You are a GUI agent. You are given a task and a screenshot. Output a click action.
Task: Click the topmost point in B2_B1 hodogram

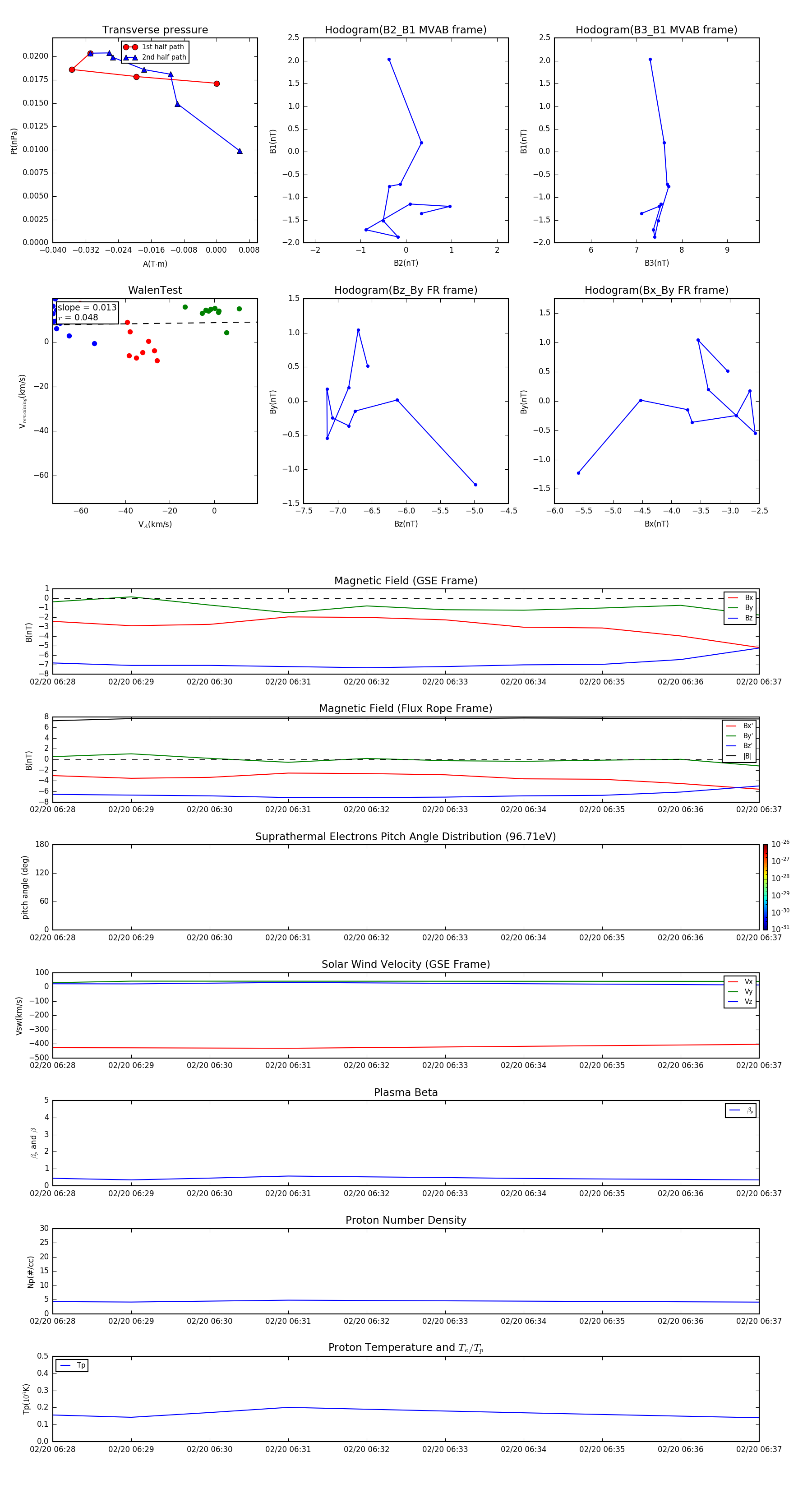pyautogui.click(x=389, y=60)
